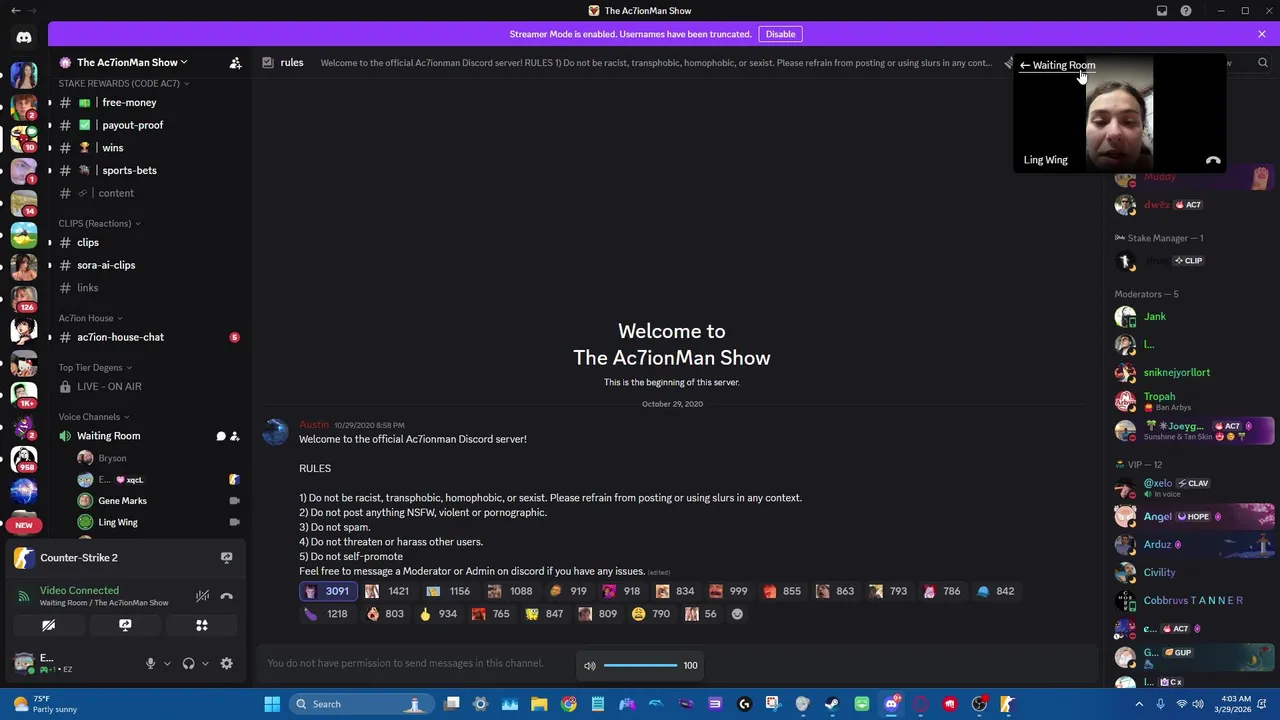The height and width of the screenshot is (720, 1280).
Task: Open your user avatar in the bottom panel
Action: click(x=23, y=663)
